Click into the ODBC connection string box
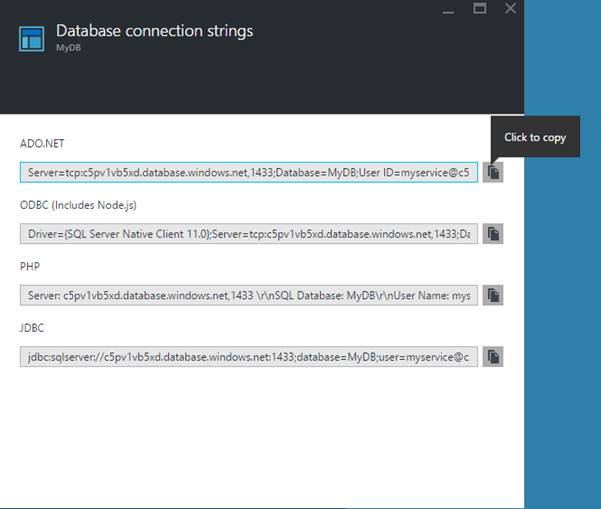The width and height of the screenshot is (601, 509). click(x=249, y=234)
